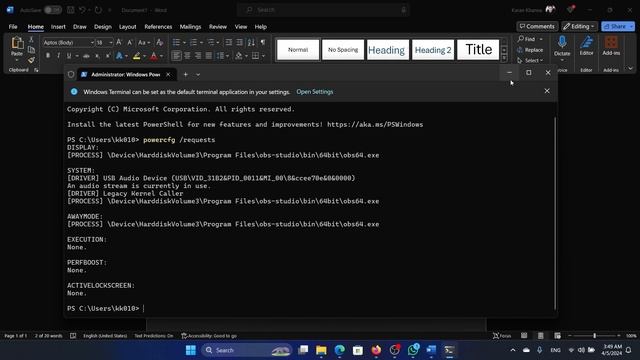Screen dimensions: 640x360
Task: Open the Editor pane icon
Action: (x=587, y=42)
